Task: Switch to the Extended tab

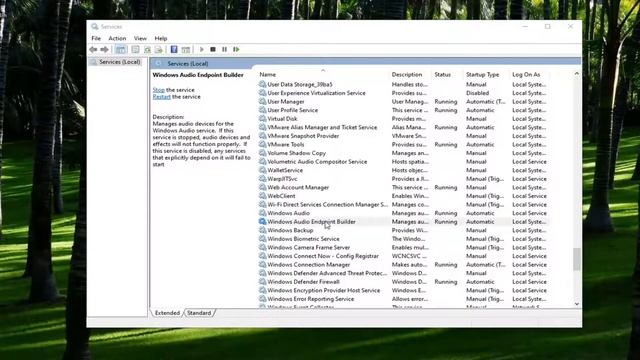Action: click(167, 313)
